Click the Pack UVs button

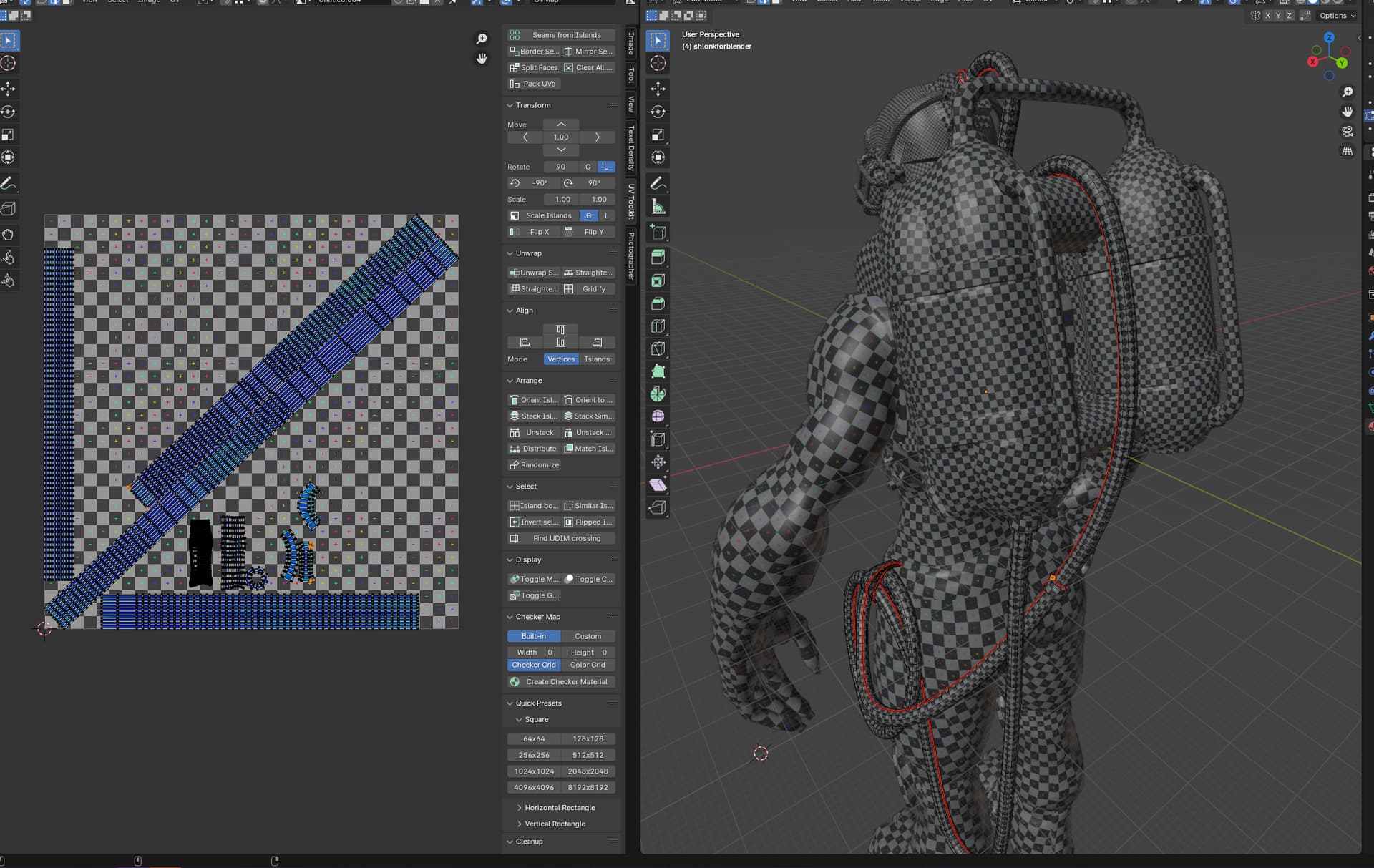click(x=532, y=84)
